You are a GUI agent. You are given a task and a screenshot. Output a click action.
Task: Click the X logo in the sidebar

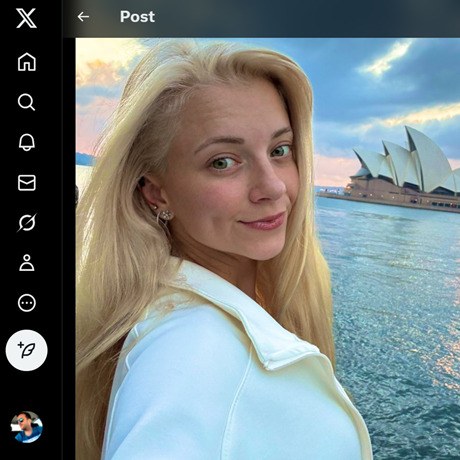pos(26,18)
